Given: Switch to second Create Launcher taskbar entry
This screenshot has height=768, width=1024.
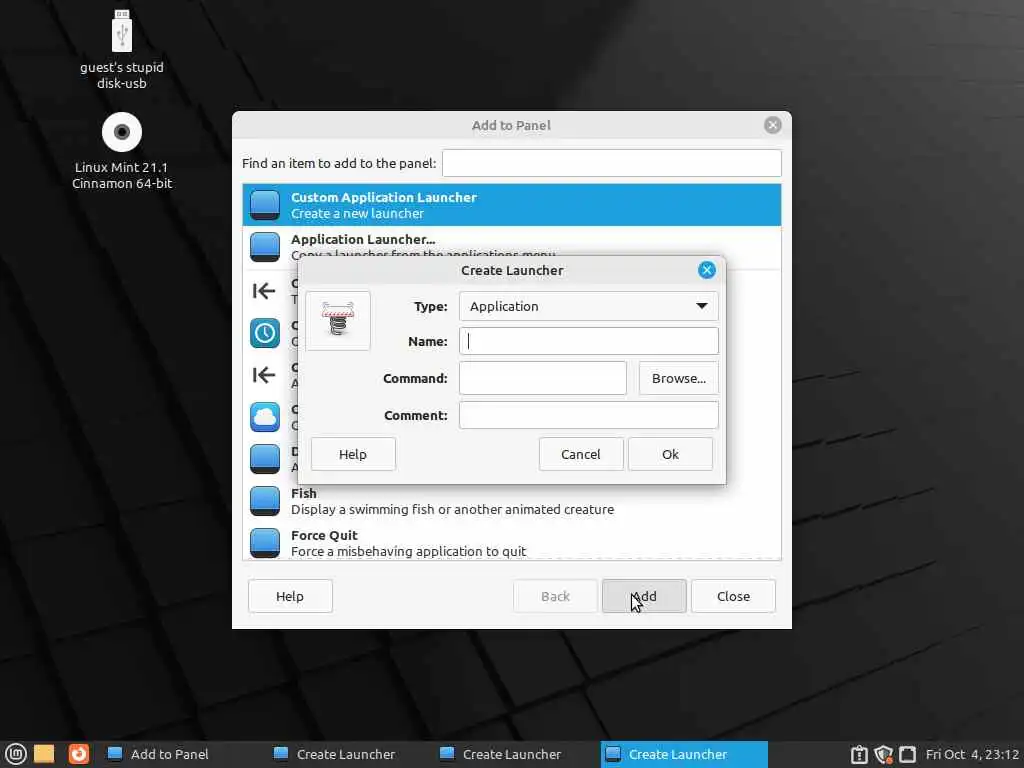Looking at the screenshot, I should pyautogui.click(x=517, y=754).
